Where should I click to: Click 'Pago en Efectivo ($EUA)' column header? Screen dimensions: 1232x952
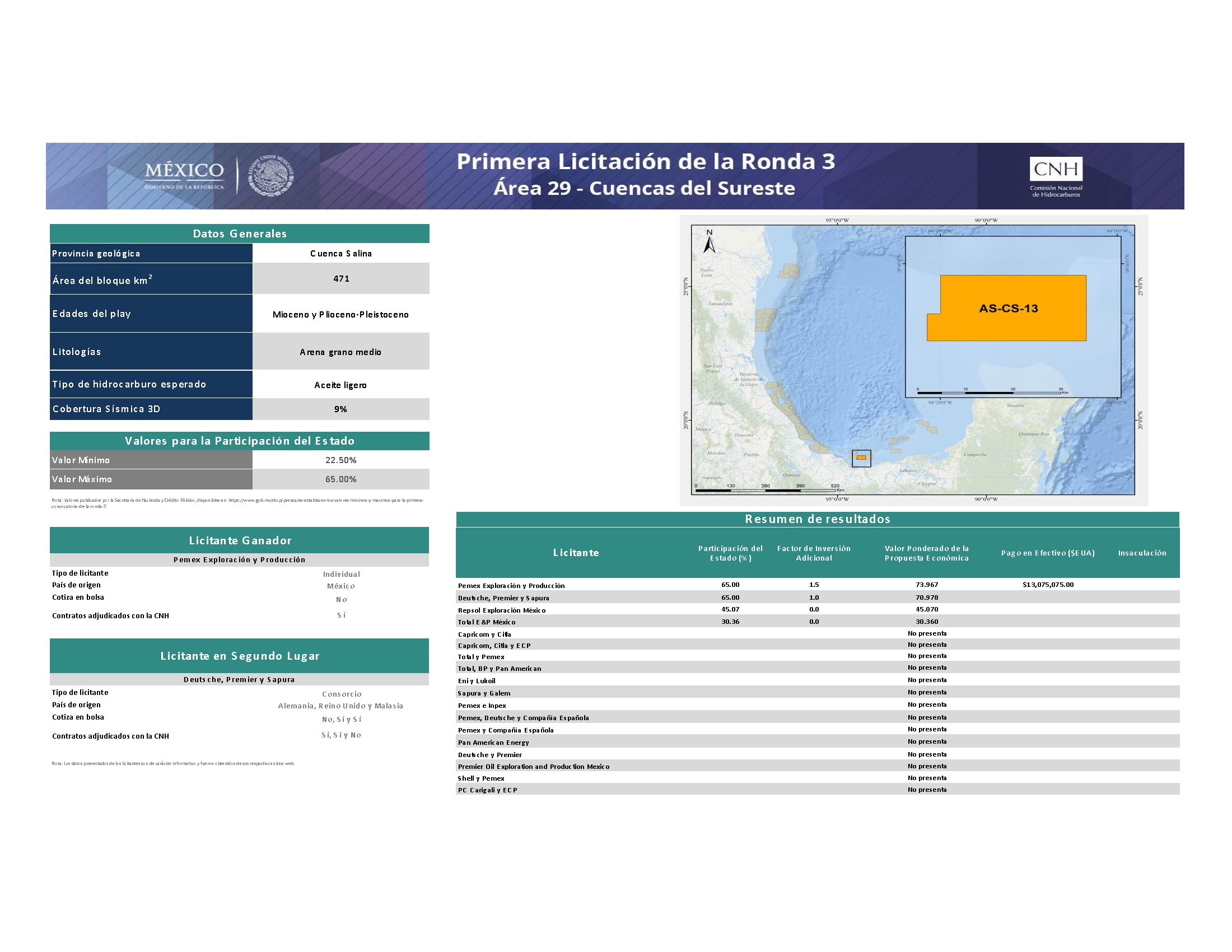pyautogui.click(x=1048, y=553)
